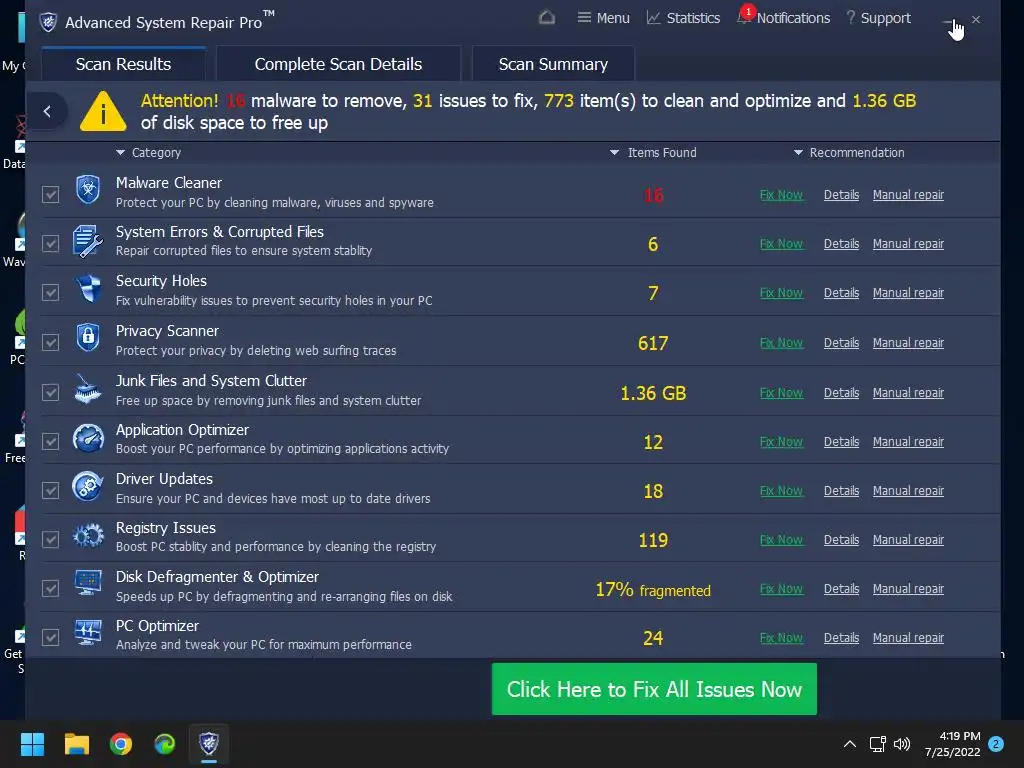Uncheck System Errors & Corrupted Files checkbox
Image resolution: width=1024 pixels, height=768 pixels.
coord(50,243)
